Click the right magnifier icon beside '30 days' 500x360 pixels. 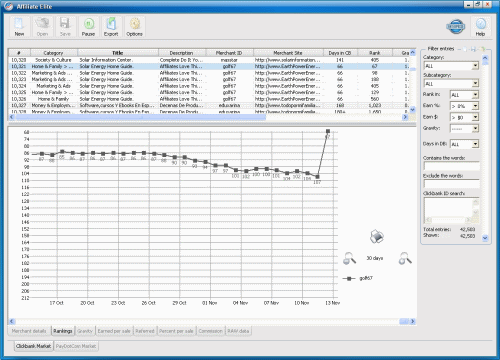405,258
